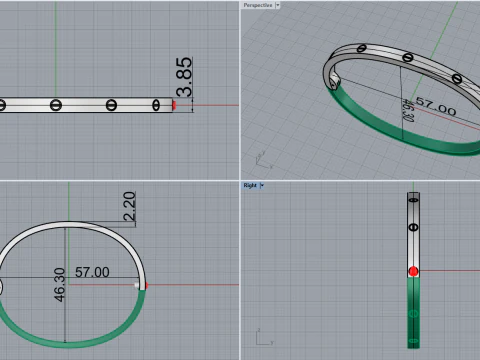Select the green bangle half in Right viewport

413,313
